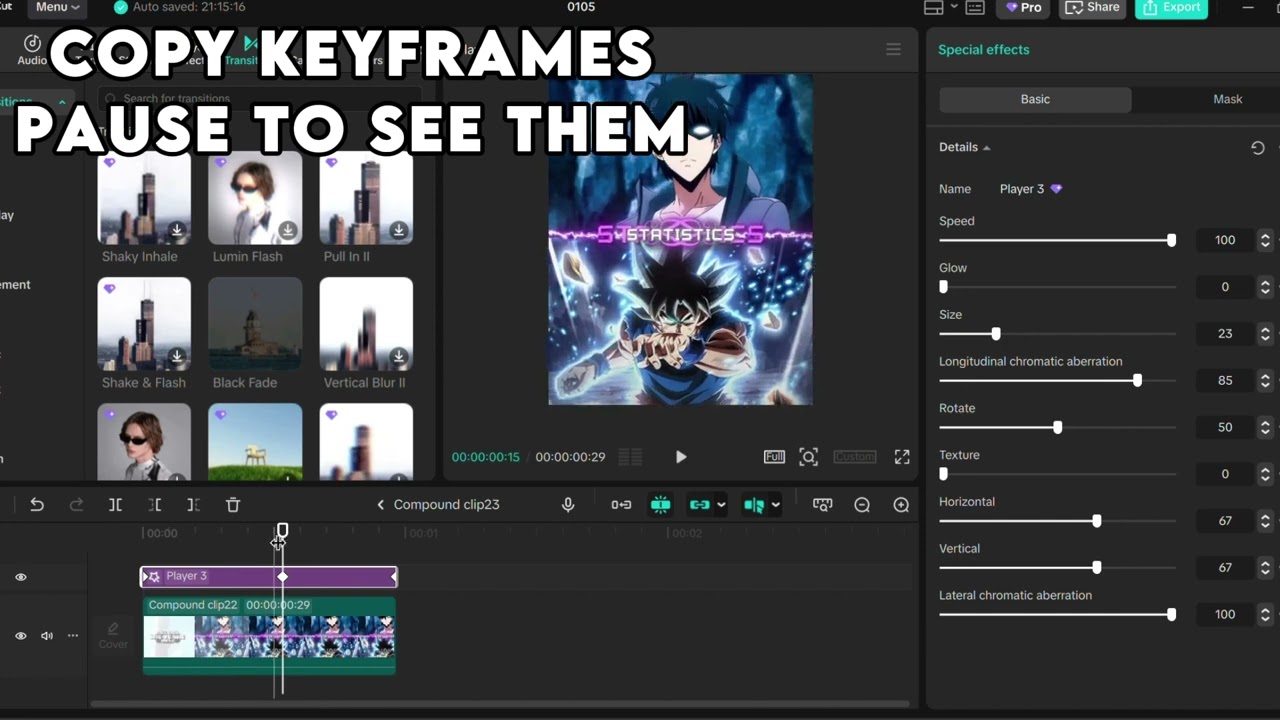Viewport: 1280px width, 720px height.
Task: Click the Longitudinal chromatic aberration slider handle
Action: [1137, 381]
